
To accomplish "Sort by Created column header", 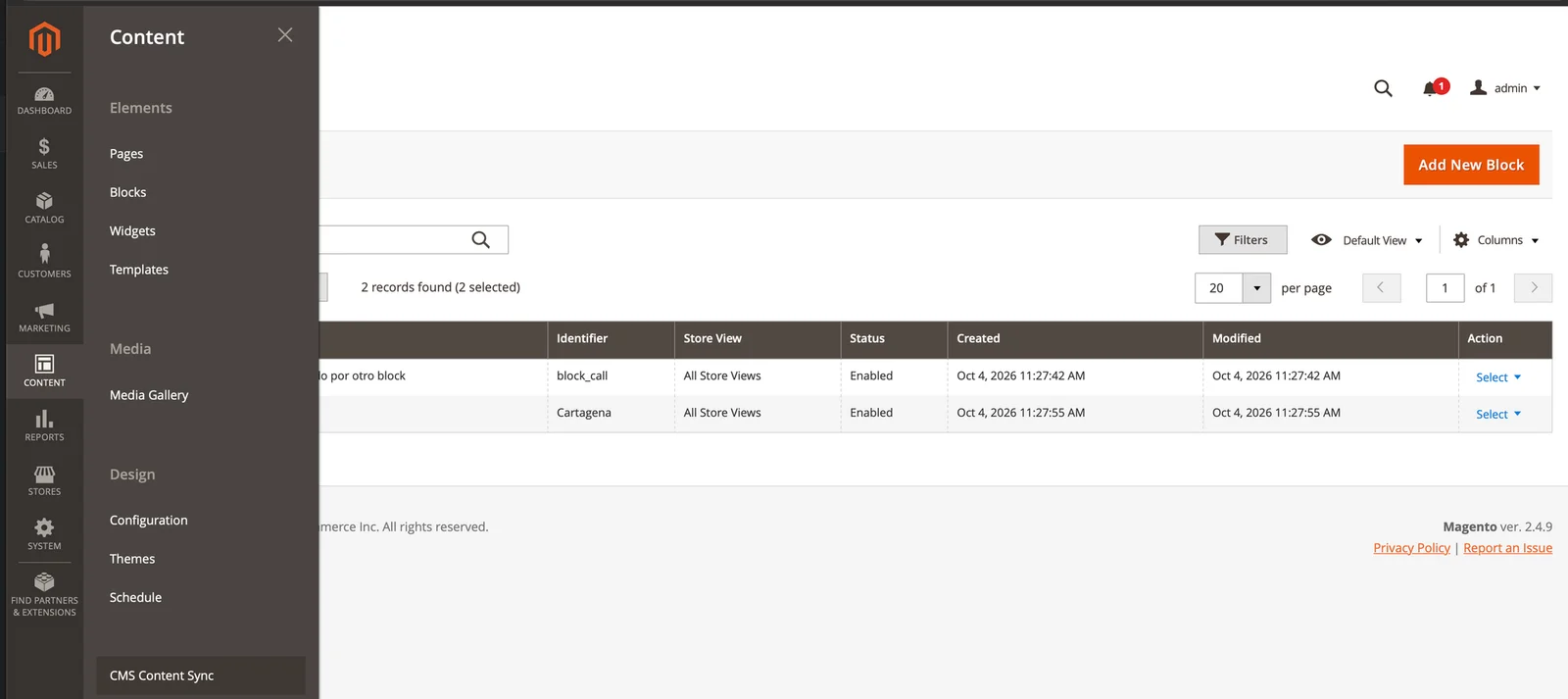I will [x=1075, y=339].
